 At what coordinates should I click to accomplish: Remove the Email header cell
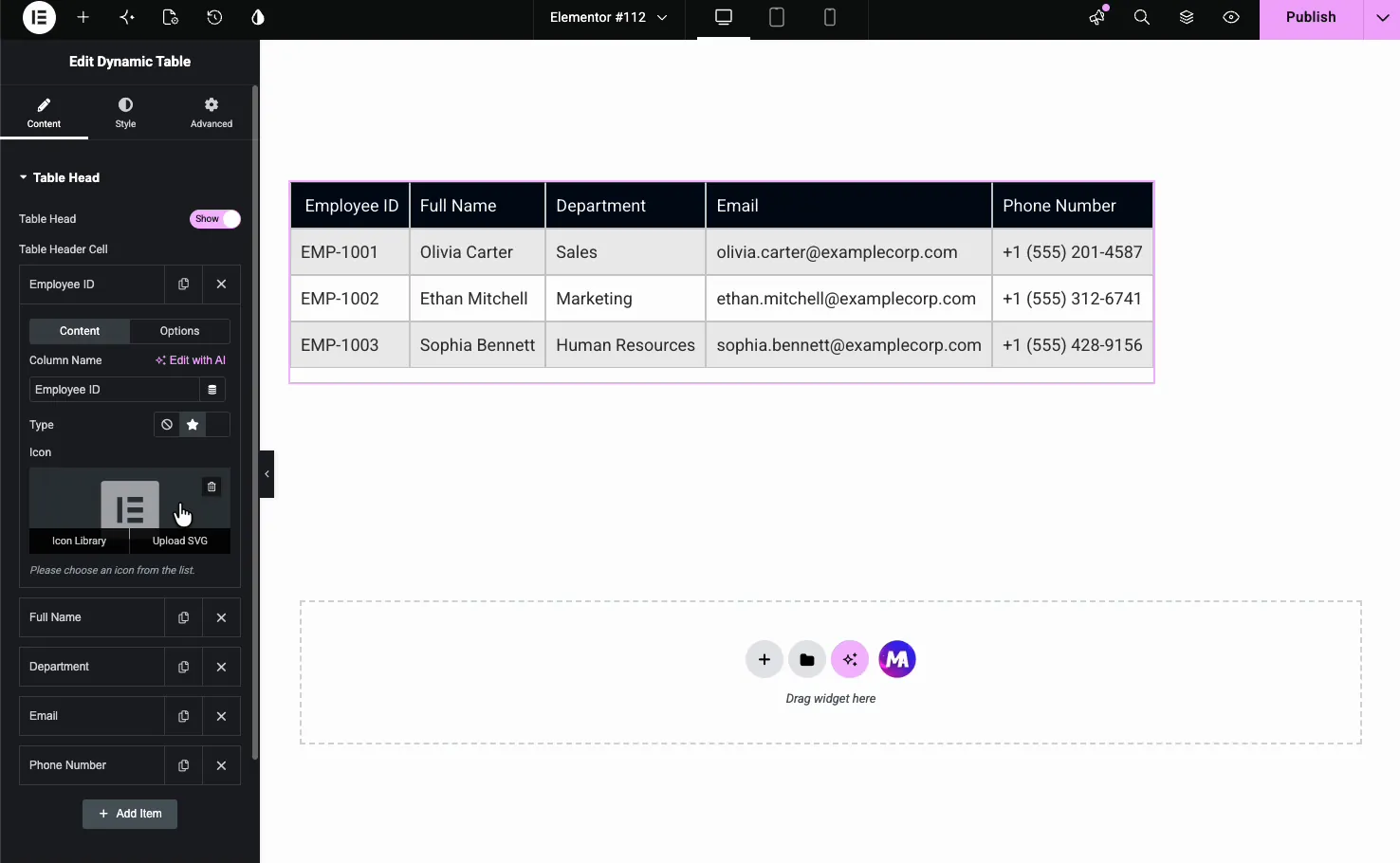[221, 716]
